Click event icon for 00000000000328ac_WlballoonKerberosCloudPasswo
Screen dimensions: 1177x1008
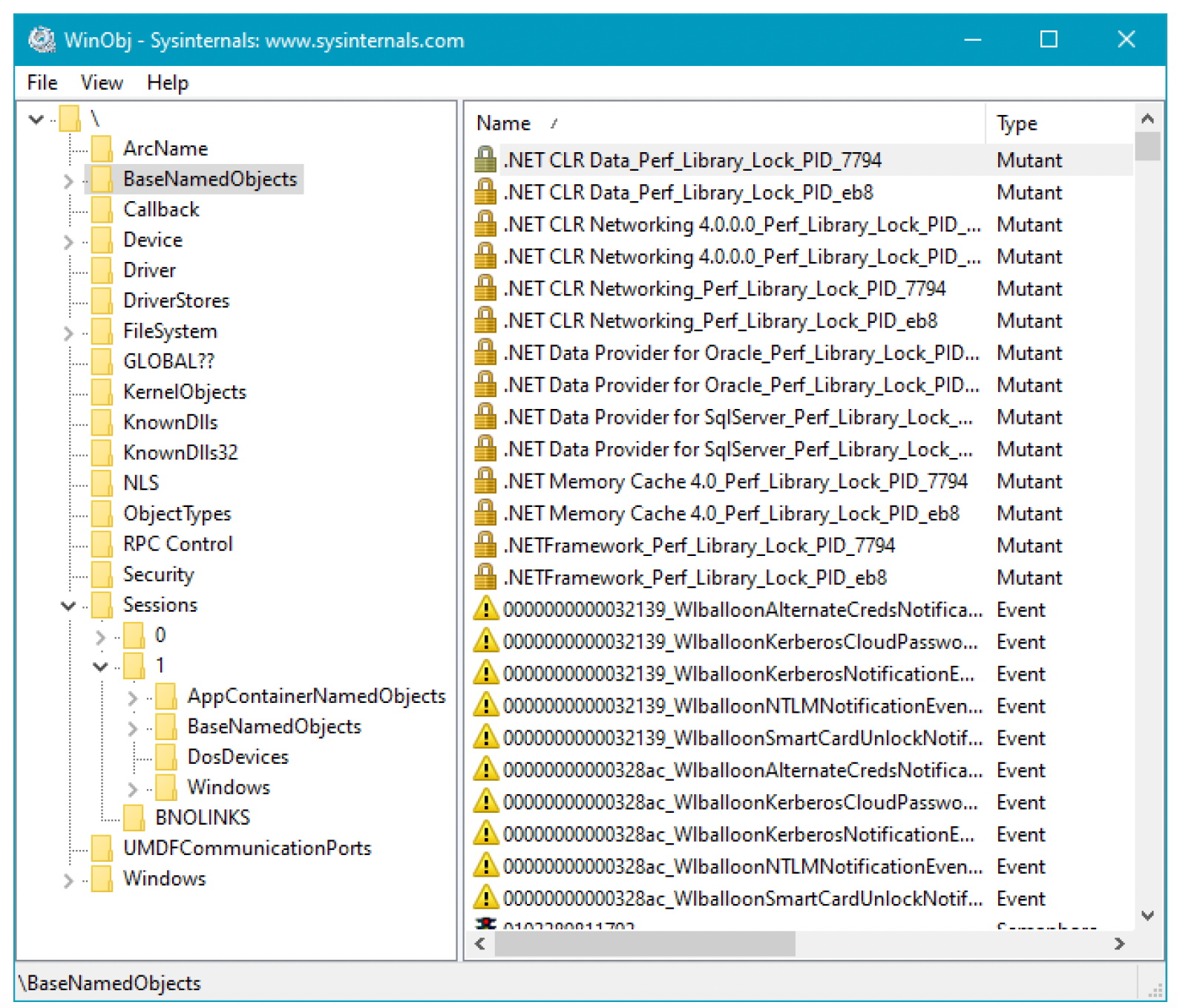pos(485,802)
